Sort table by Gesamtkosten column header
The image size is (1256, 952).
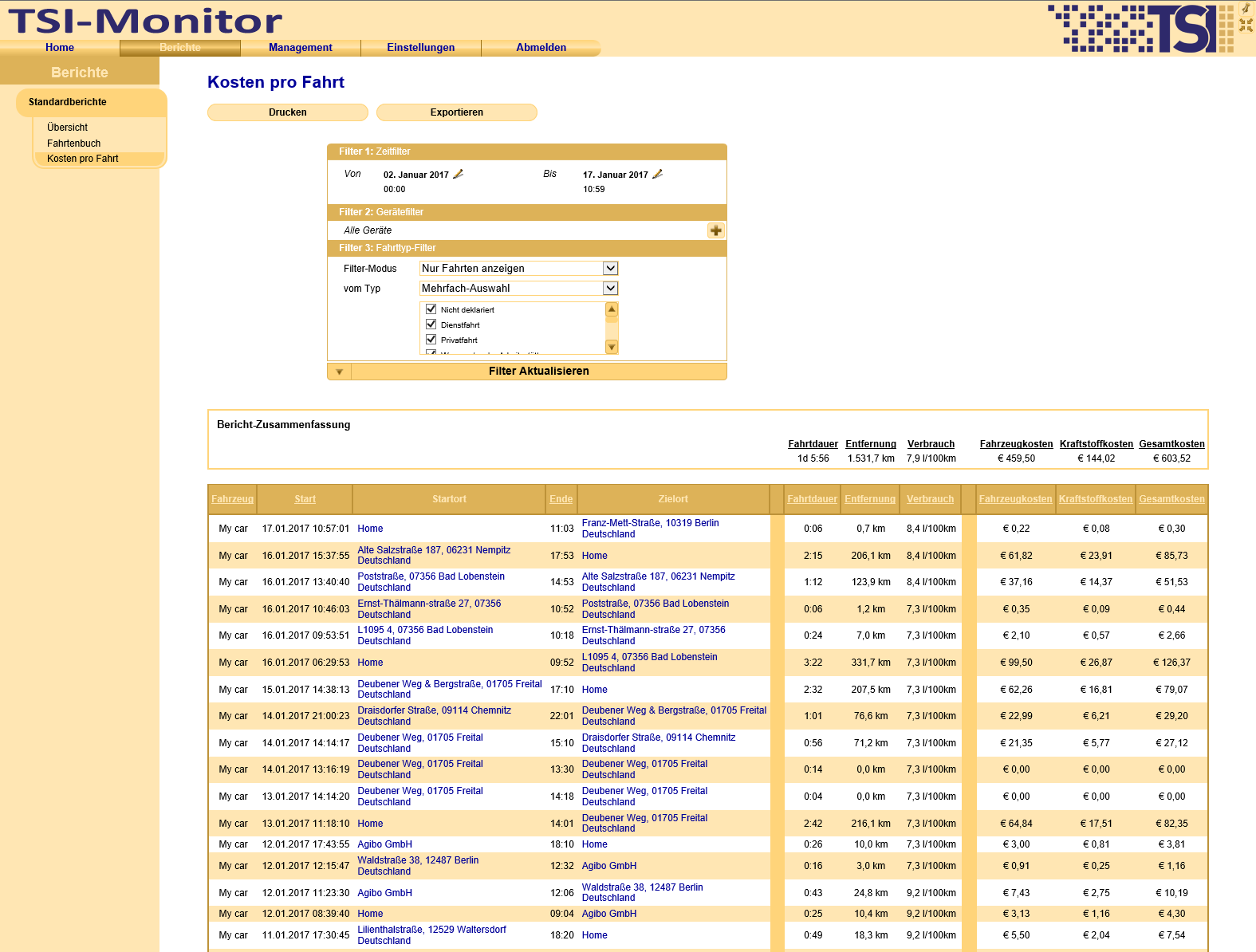tap(1171, 499)
